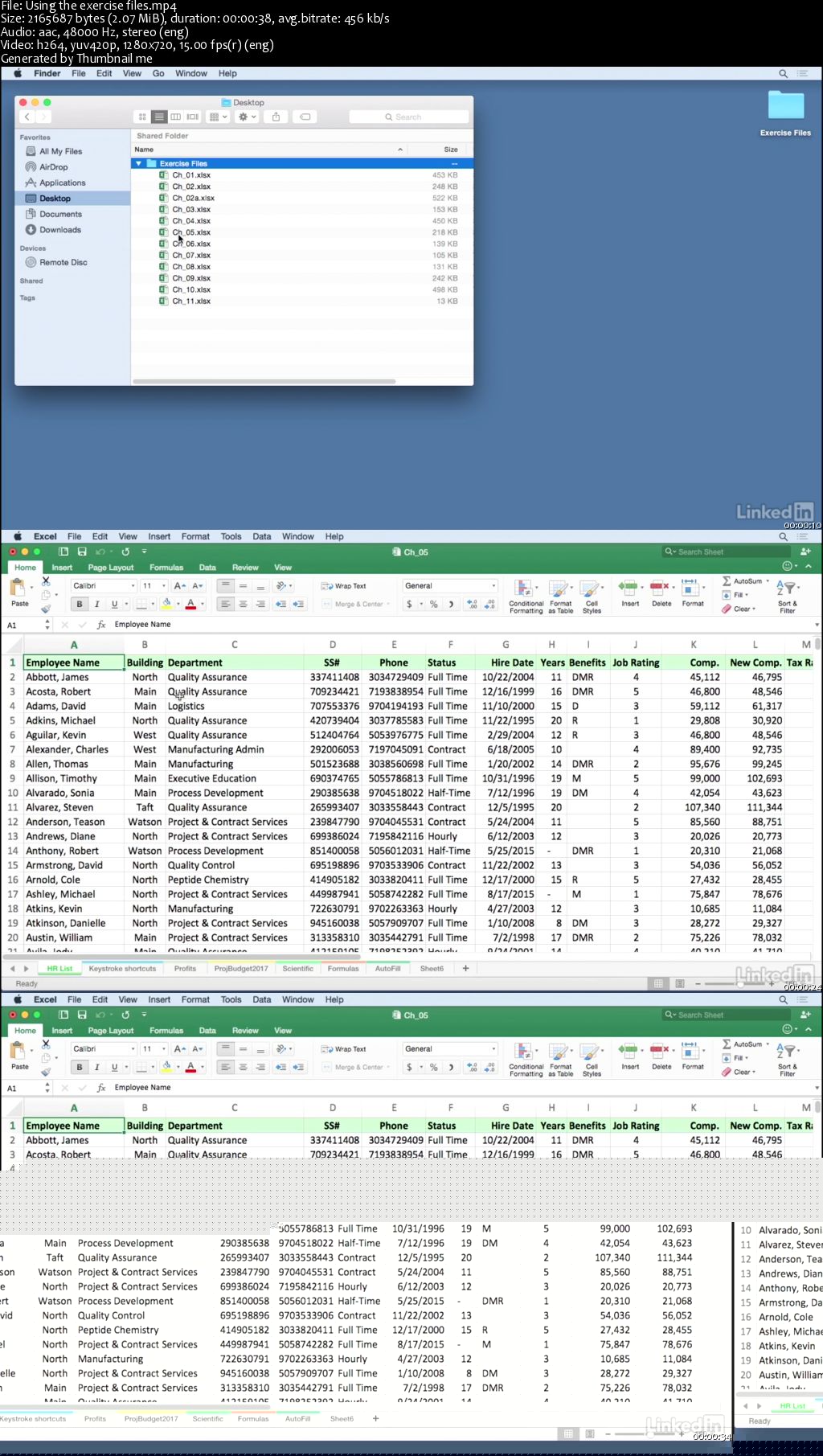
Task: Apply percent style in the 00:00:24 Excel frame
Action: (434, 604)
